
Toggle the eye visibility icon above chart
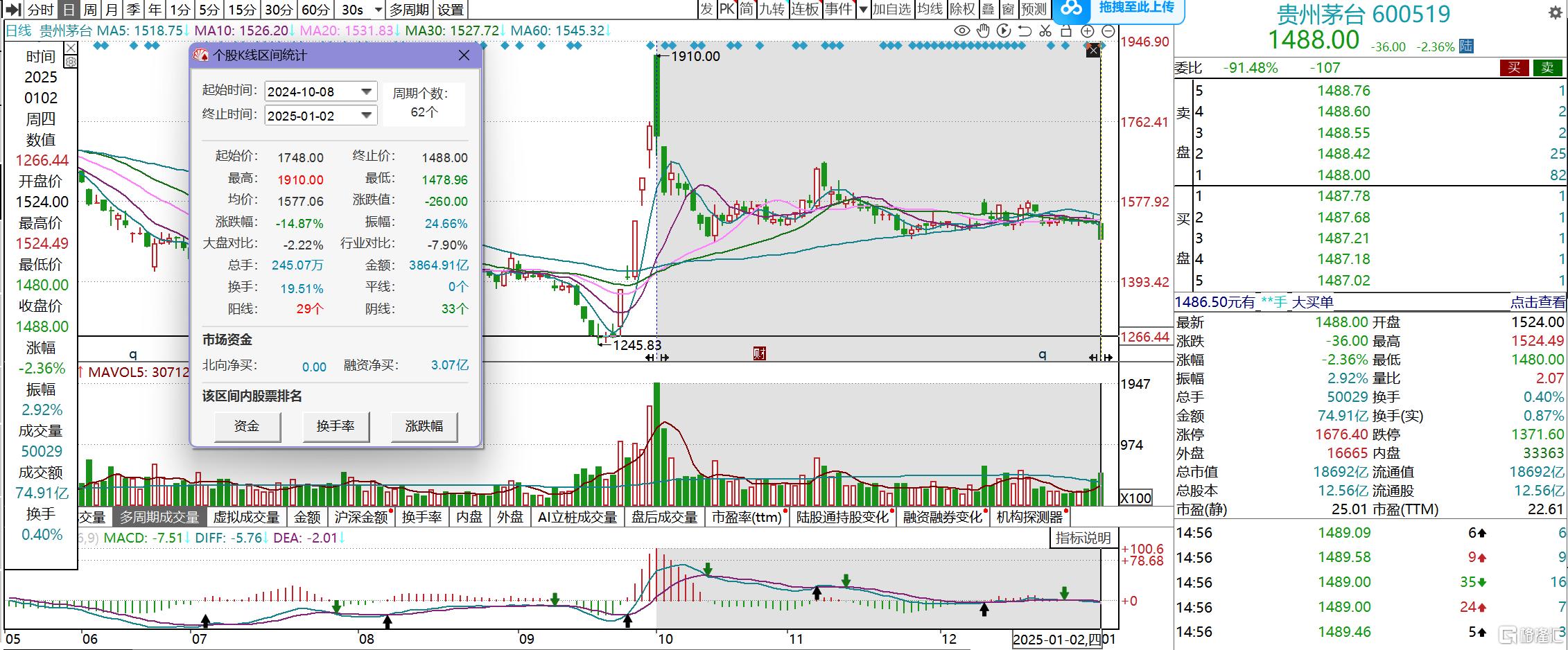click(962, 30)
